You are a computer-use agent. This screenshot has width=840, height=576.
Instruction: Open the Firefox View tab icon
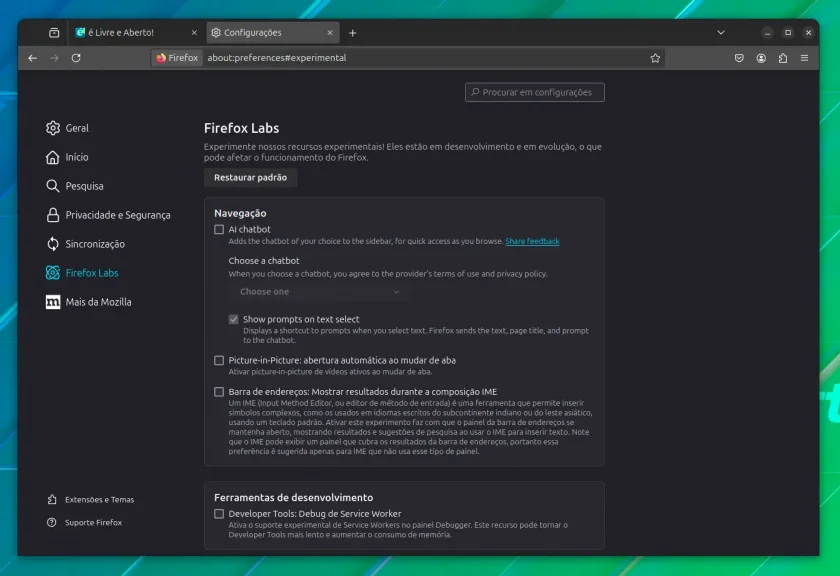54,33
